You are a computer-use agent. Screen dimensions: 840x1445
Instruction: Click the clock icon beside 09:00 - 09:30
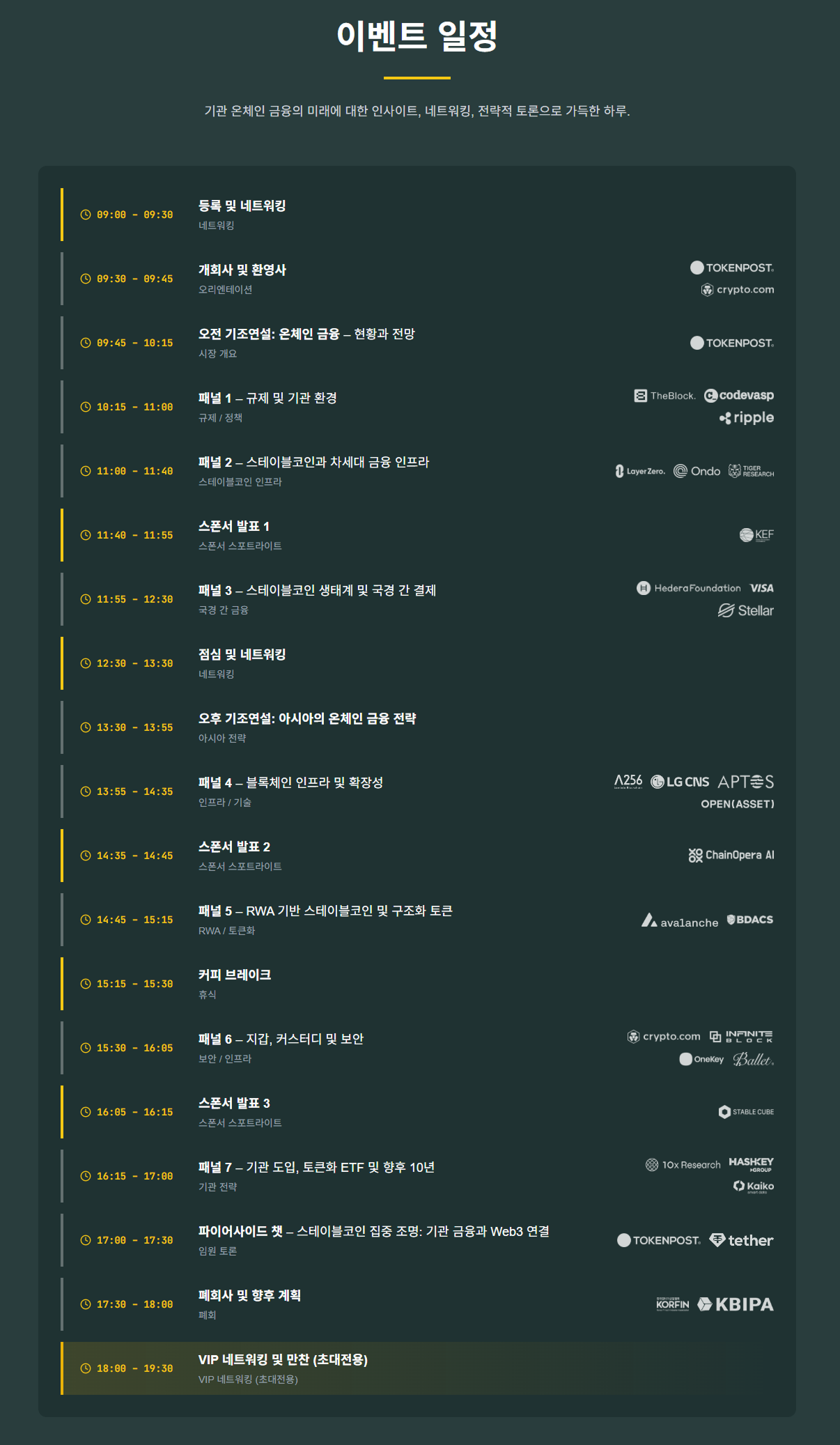click(x=86, y=215)
